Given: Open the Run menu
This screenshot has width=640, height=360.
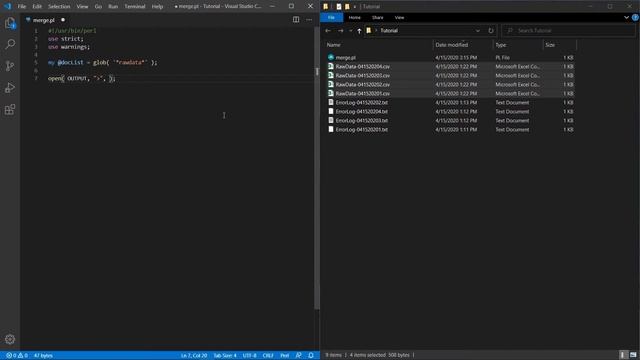Looking at the screenshot, I should pos(113,7).
